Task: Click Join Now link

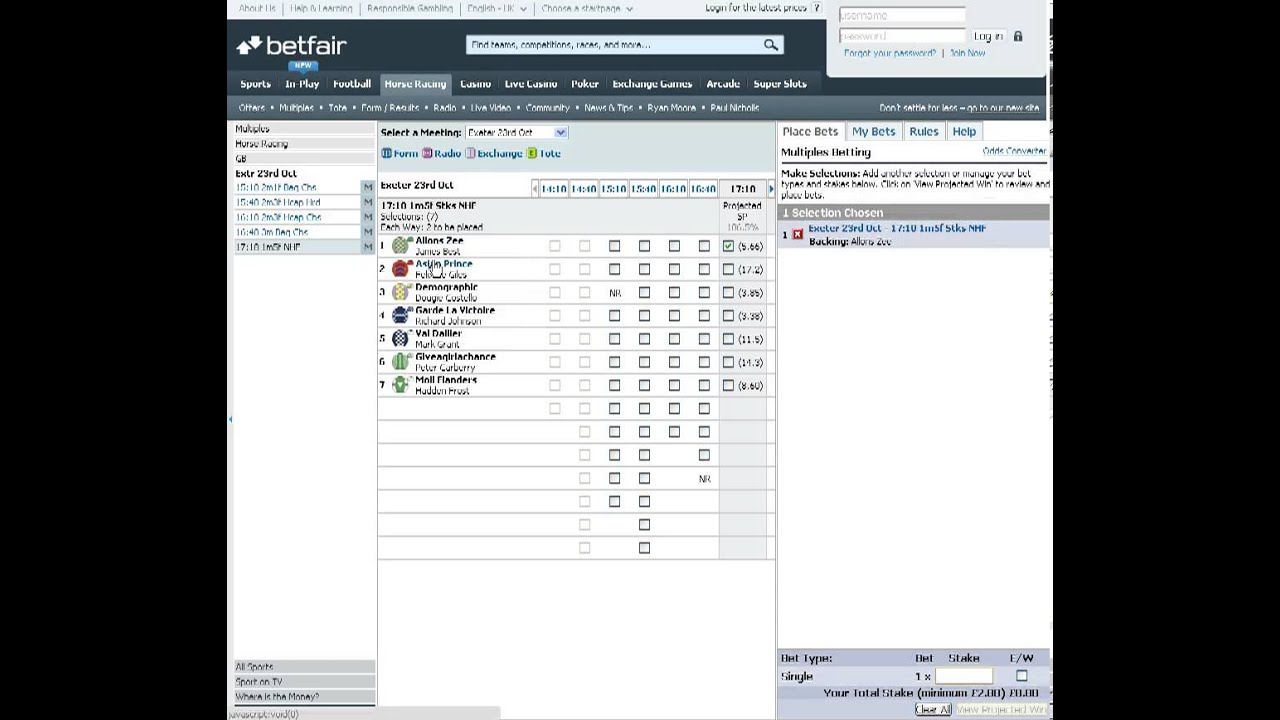Action: point(967,53)
